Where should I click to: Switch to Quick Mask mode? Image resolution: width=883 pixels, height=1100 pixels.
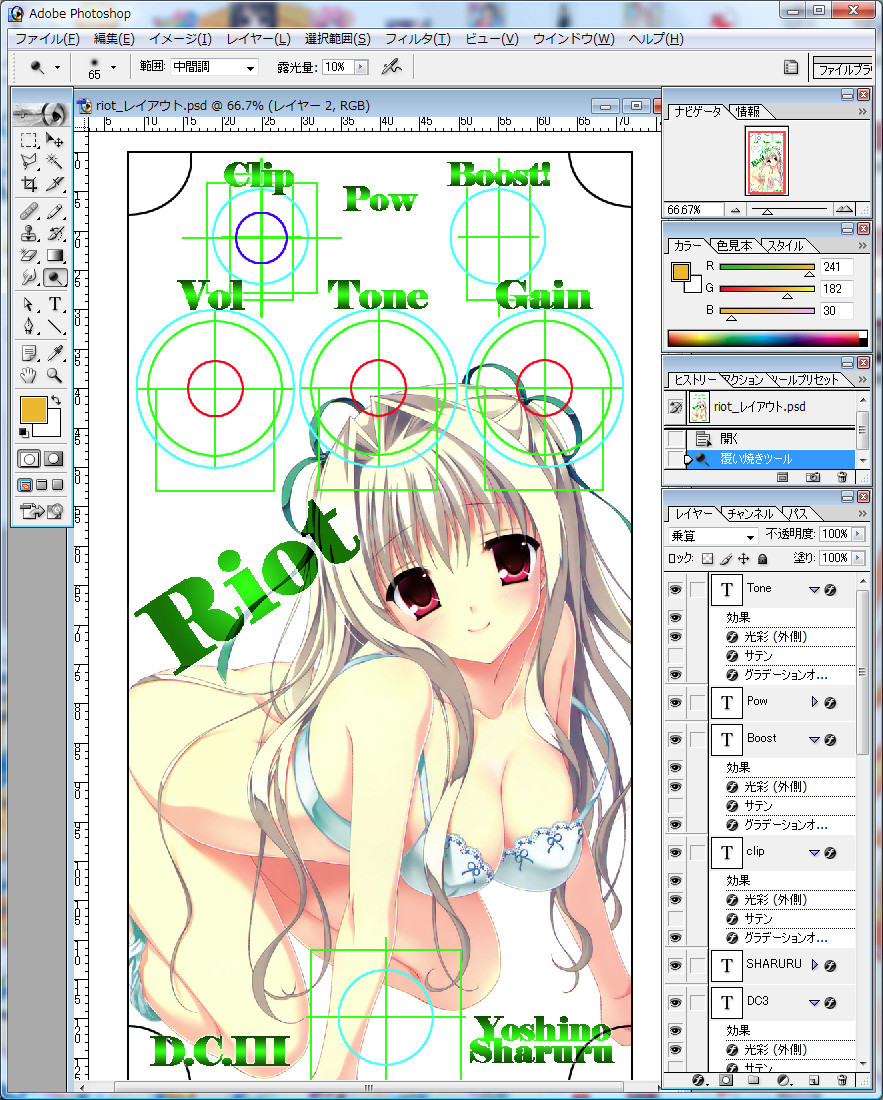(x=54, y=460)
